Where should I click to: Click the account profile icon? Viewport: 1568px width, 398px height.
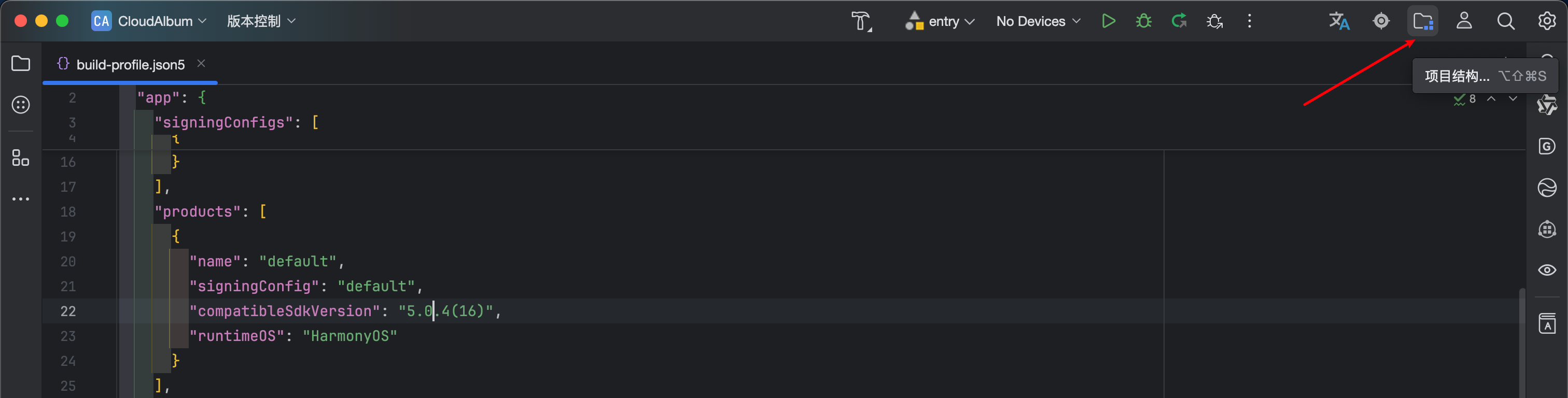[1464, 21]
